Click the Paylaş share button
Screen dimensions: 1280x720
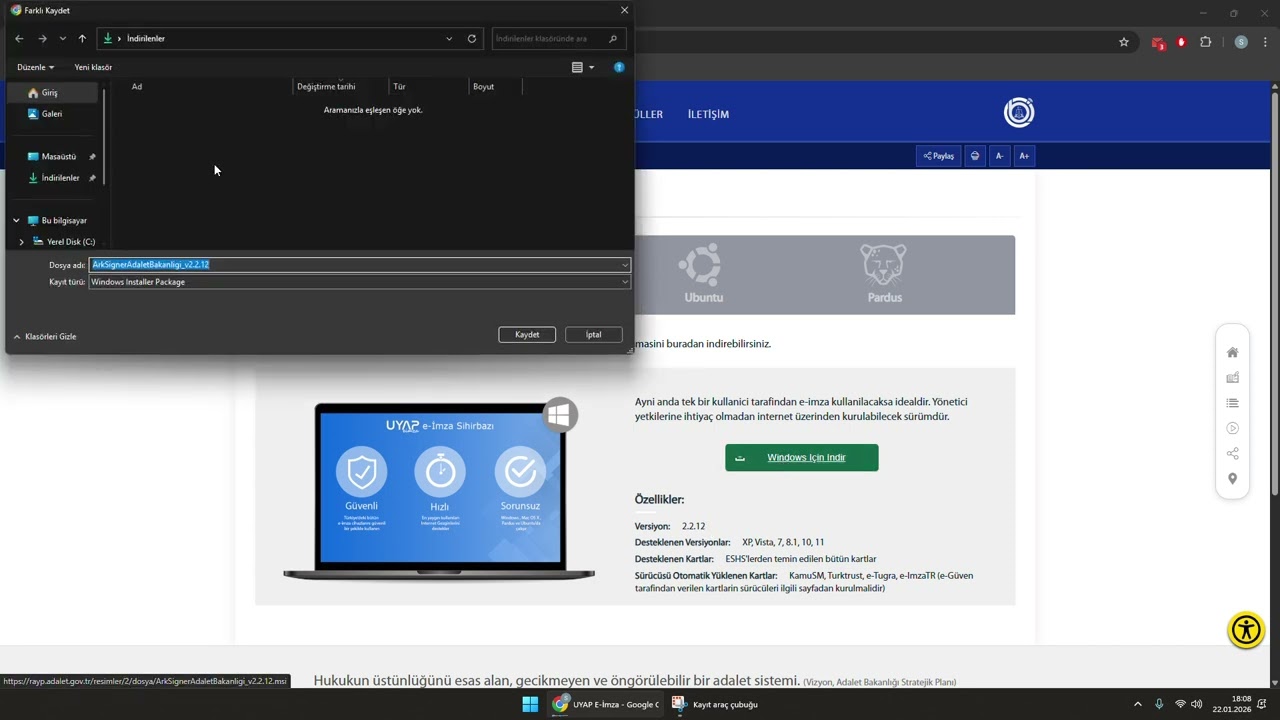point(938,156)
